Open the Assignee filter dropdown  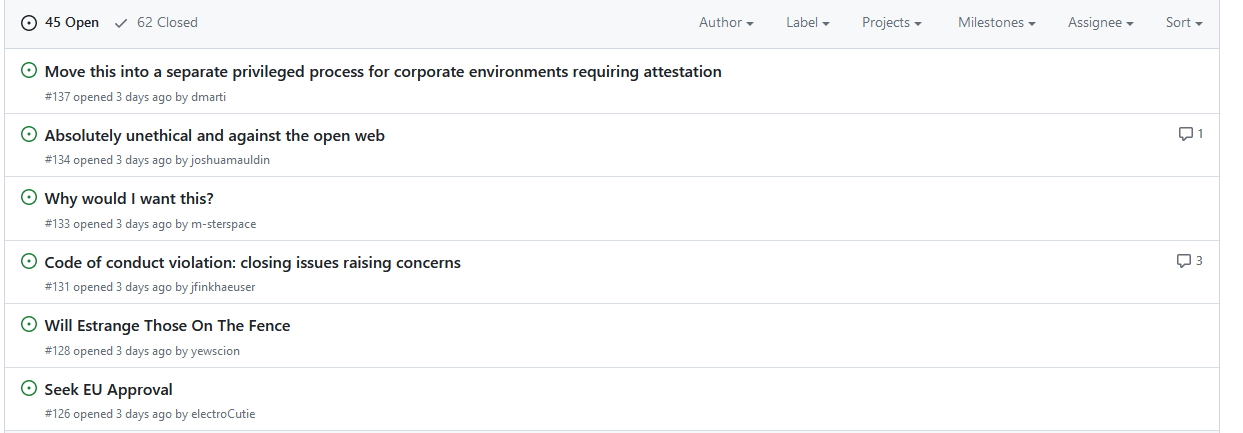click(x=1101, y=22)
